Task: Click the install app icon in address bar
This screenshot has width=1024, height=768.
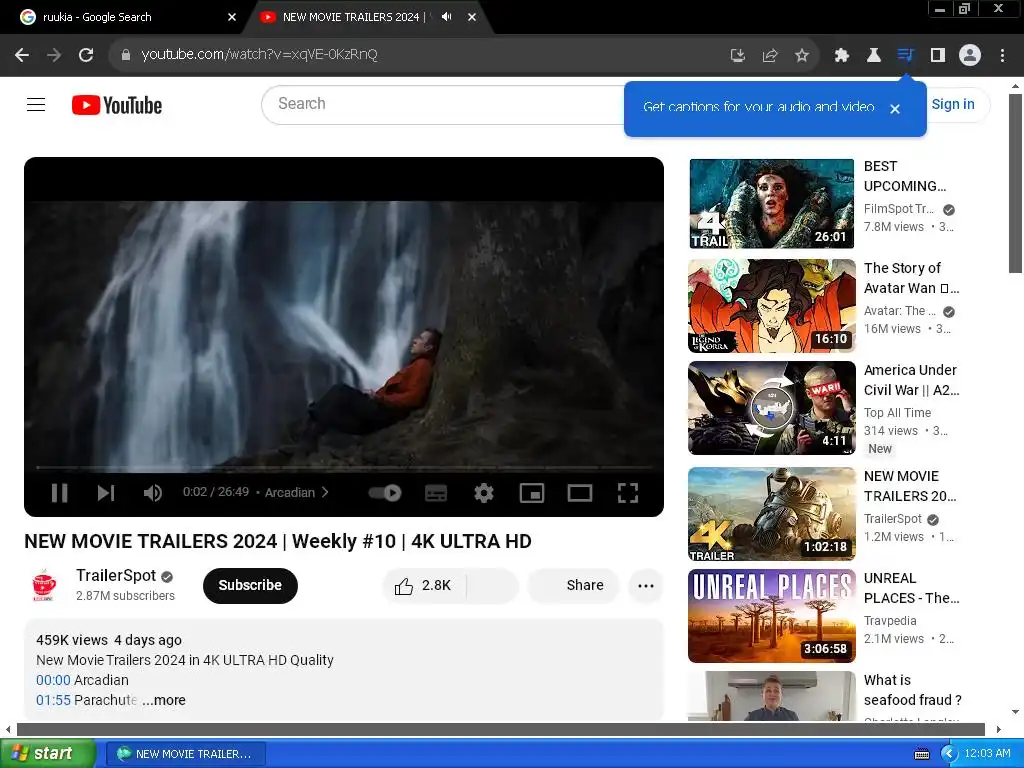Action: [737, 56]
